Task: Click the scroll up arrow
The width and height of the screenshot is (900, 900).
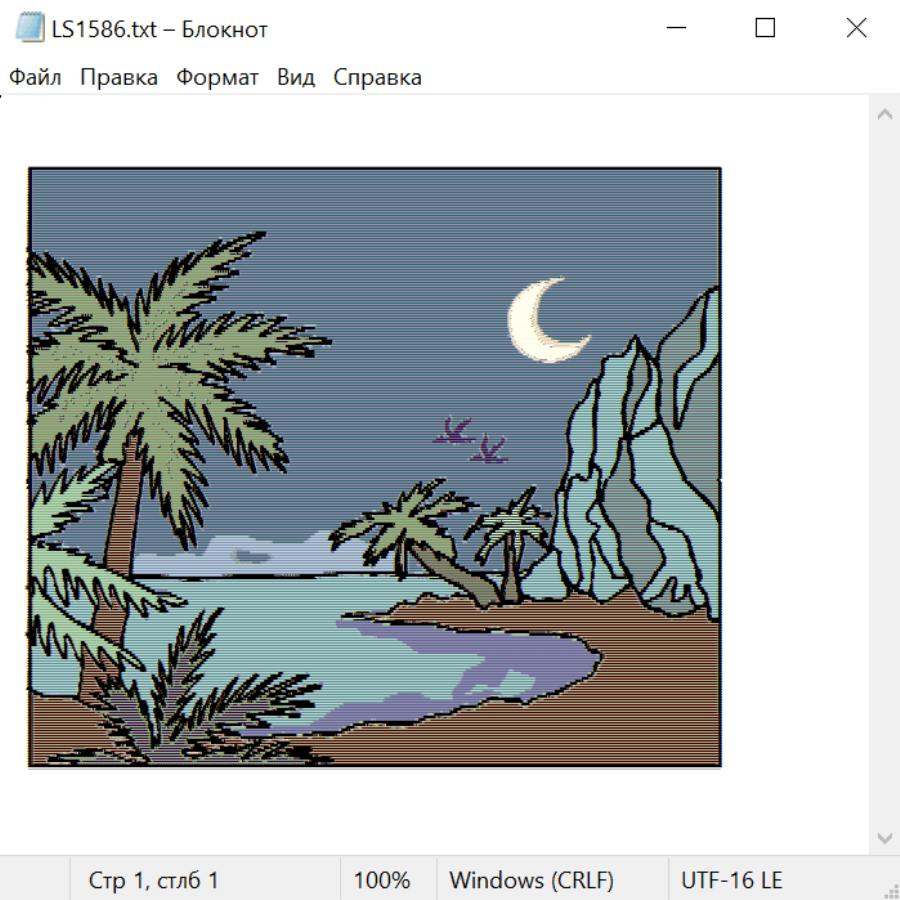Action: pyautogui.click(x=885, y=114)
